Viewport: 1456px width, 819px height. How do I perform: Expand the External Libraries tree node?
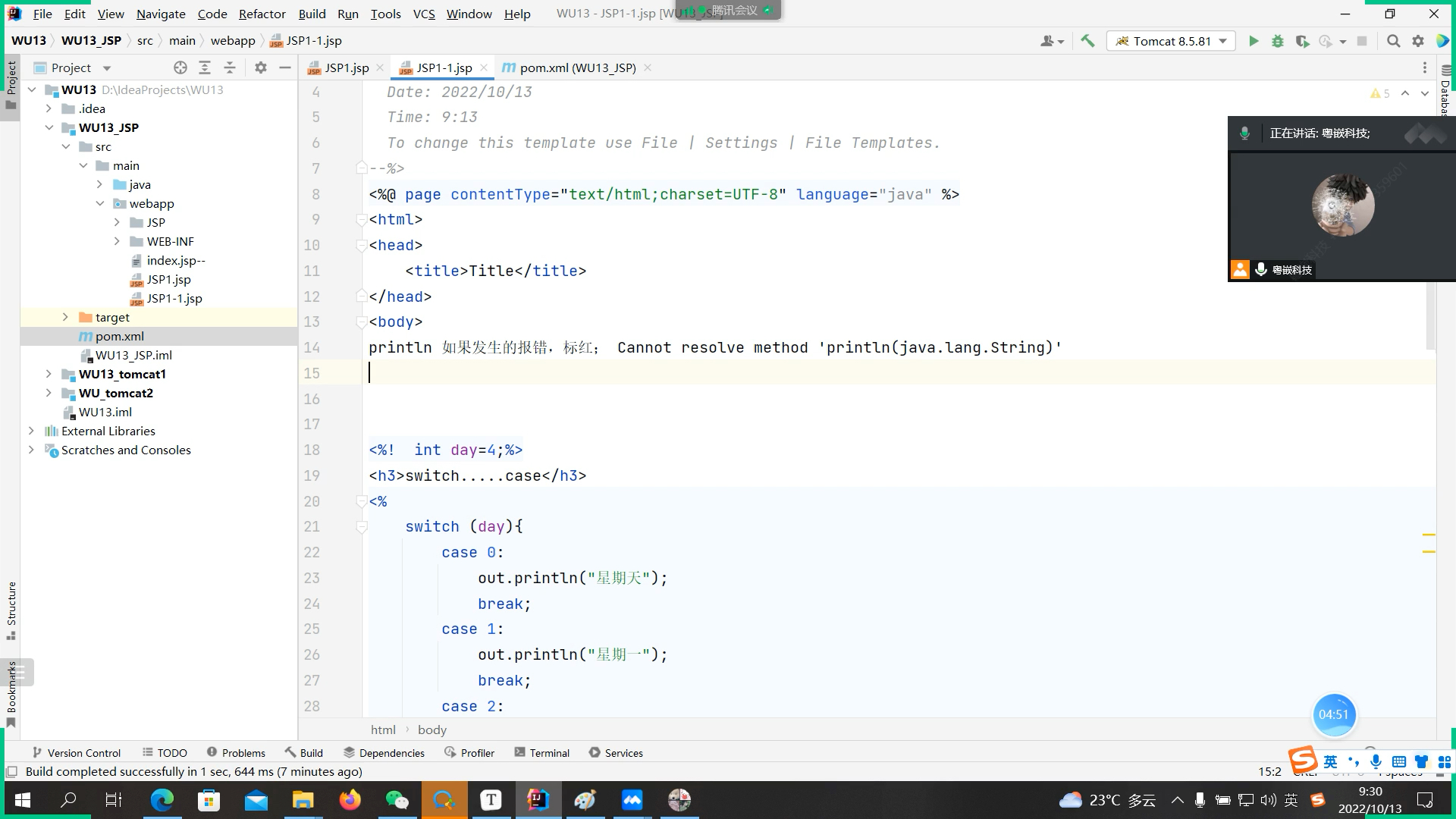tap(31, 431)
